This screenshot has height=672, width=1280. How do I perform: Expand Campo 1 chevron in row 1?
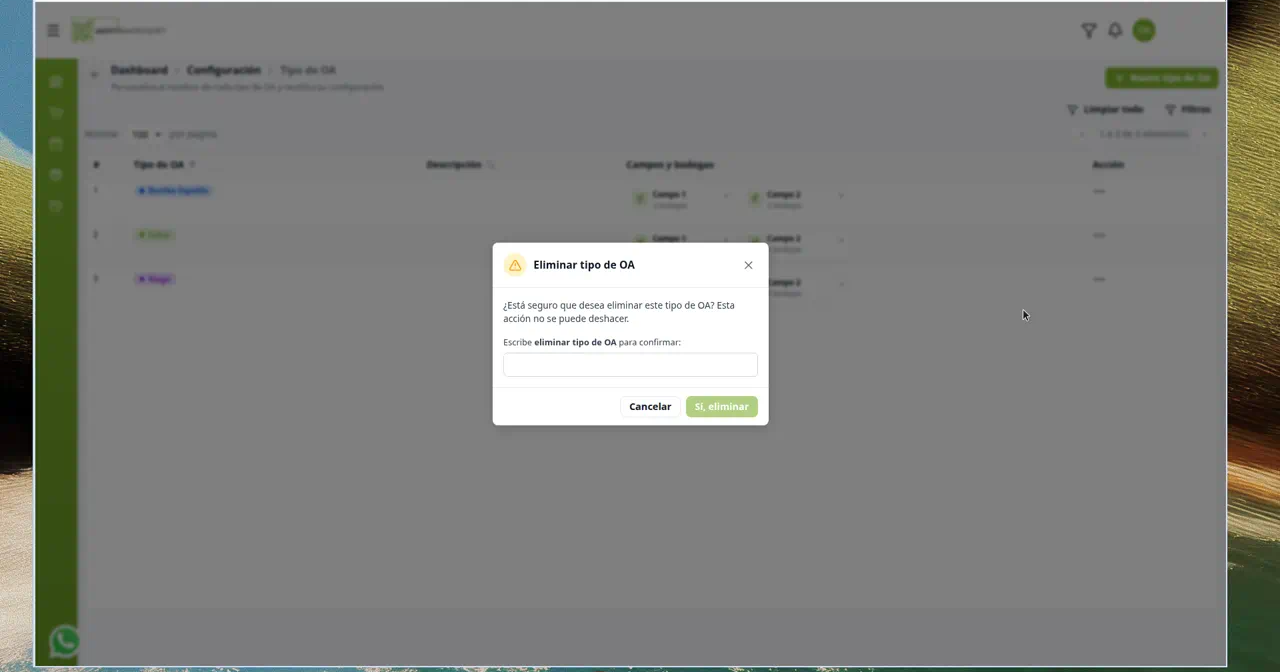pos(726,196)
